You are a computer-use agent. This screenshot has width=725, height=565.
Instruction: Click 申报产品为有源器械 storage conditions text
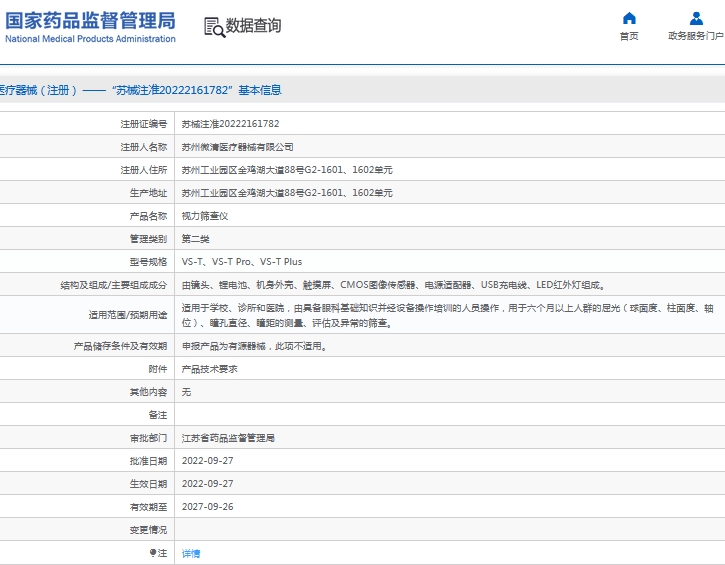255,346
